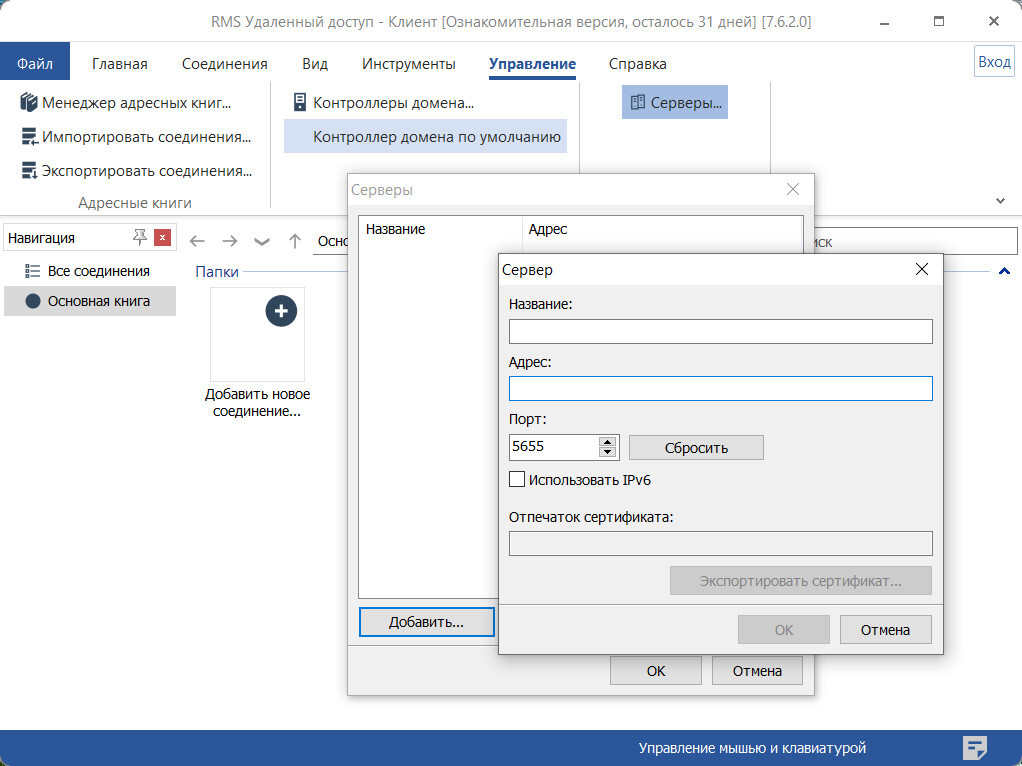Image resolution: width=1022 pixels, height=766 pixels.
Task: Click the Export connections icon
Action: [x=29, y=171]
